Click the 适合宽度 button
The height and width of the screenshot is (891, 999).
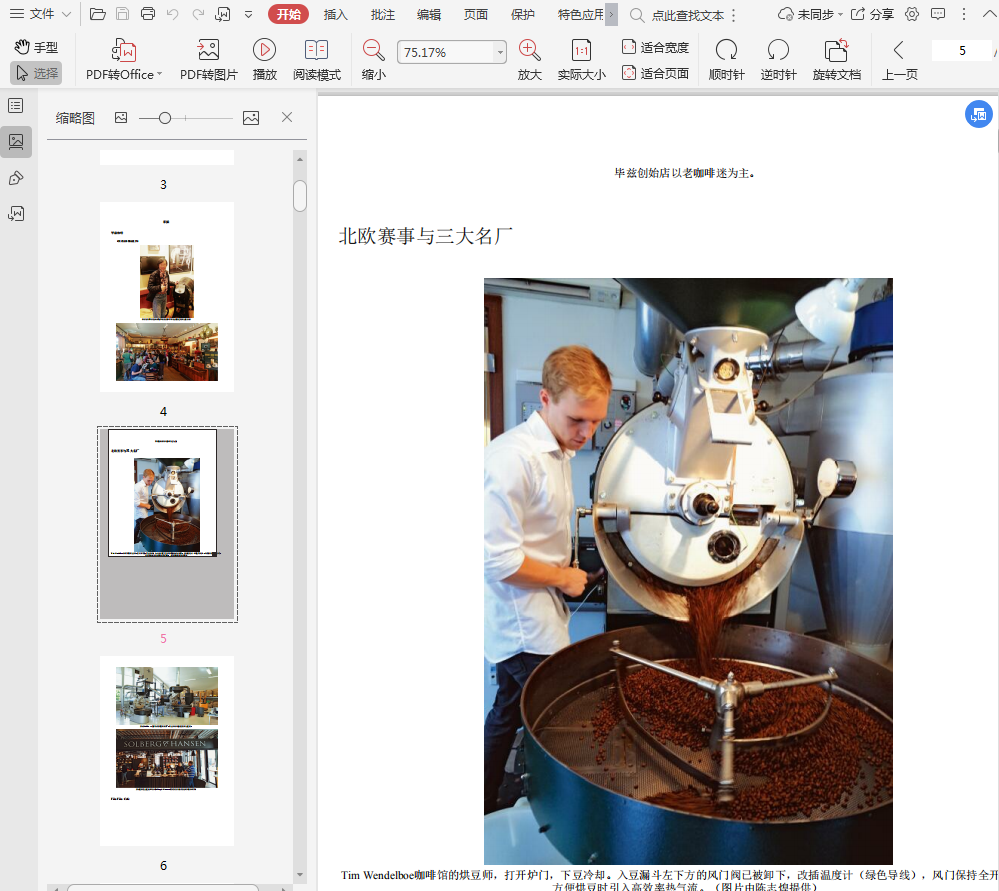click(x=655, y=47)
